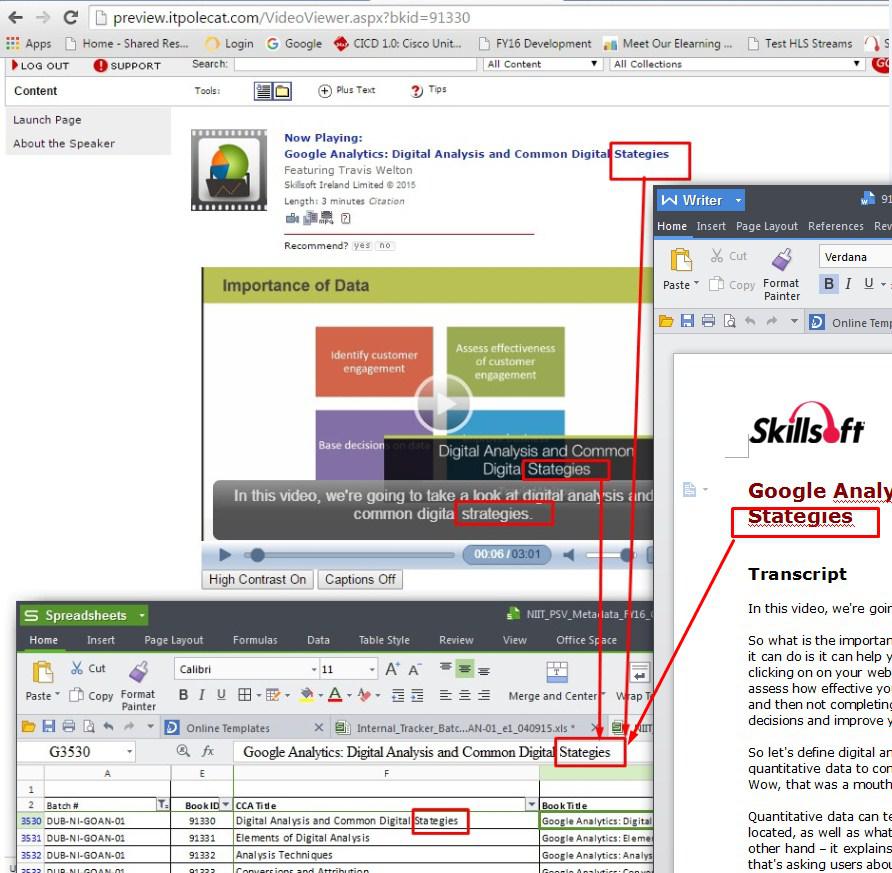Click the Support exclamation icon

pyautogui.click(x=100, y=65)
